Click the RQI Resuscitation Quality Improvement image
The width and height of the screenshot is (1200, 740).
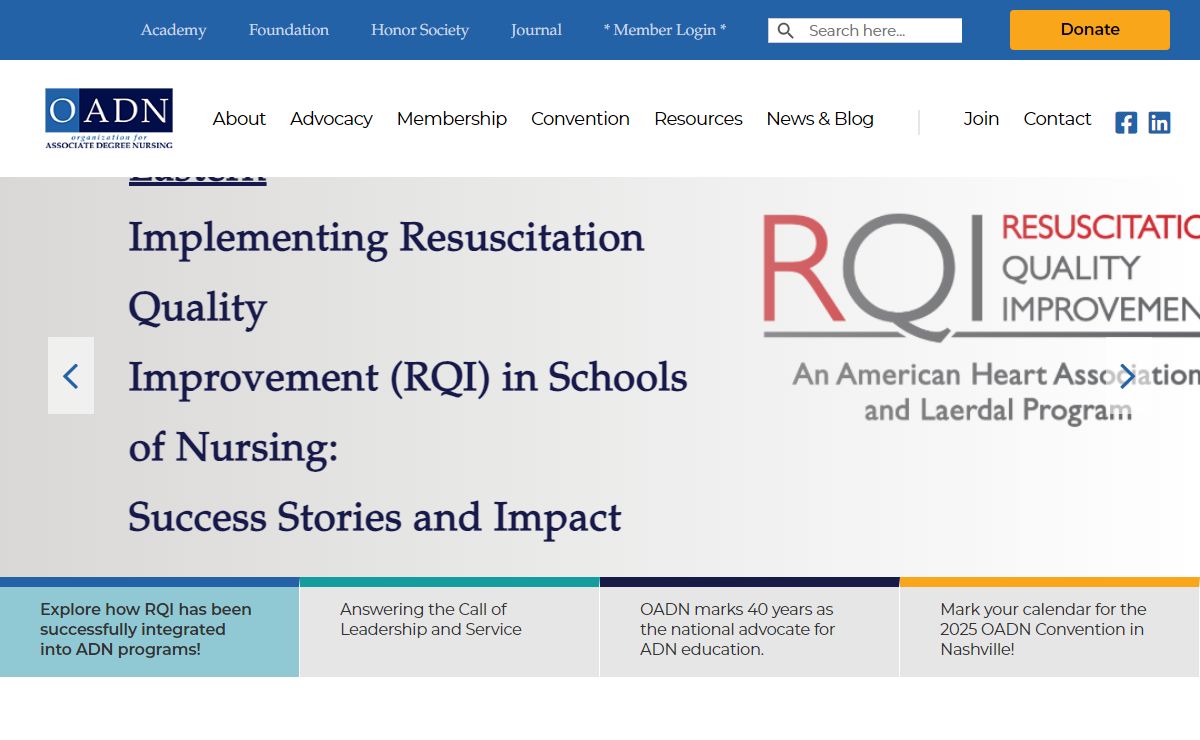point(981,318)
